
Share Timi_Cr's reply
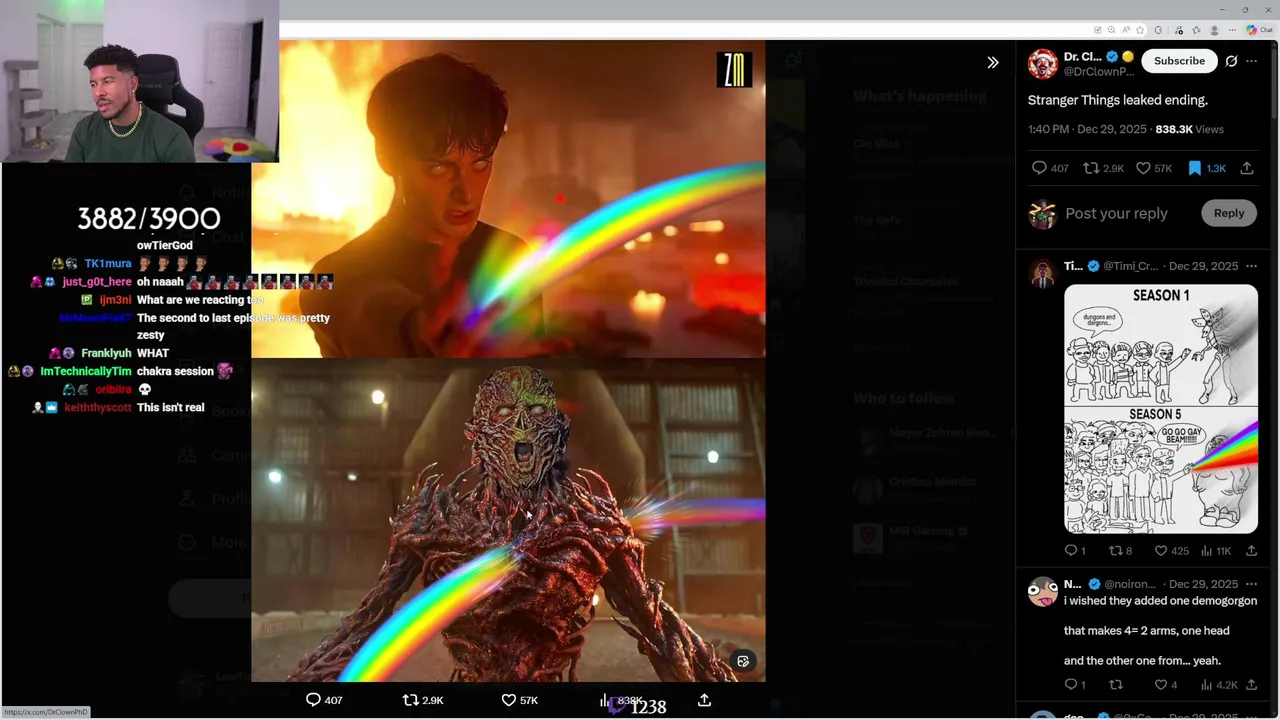[x=1251, y=551]
